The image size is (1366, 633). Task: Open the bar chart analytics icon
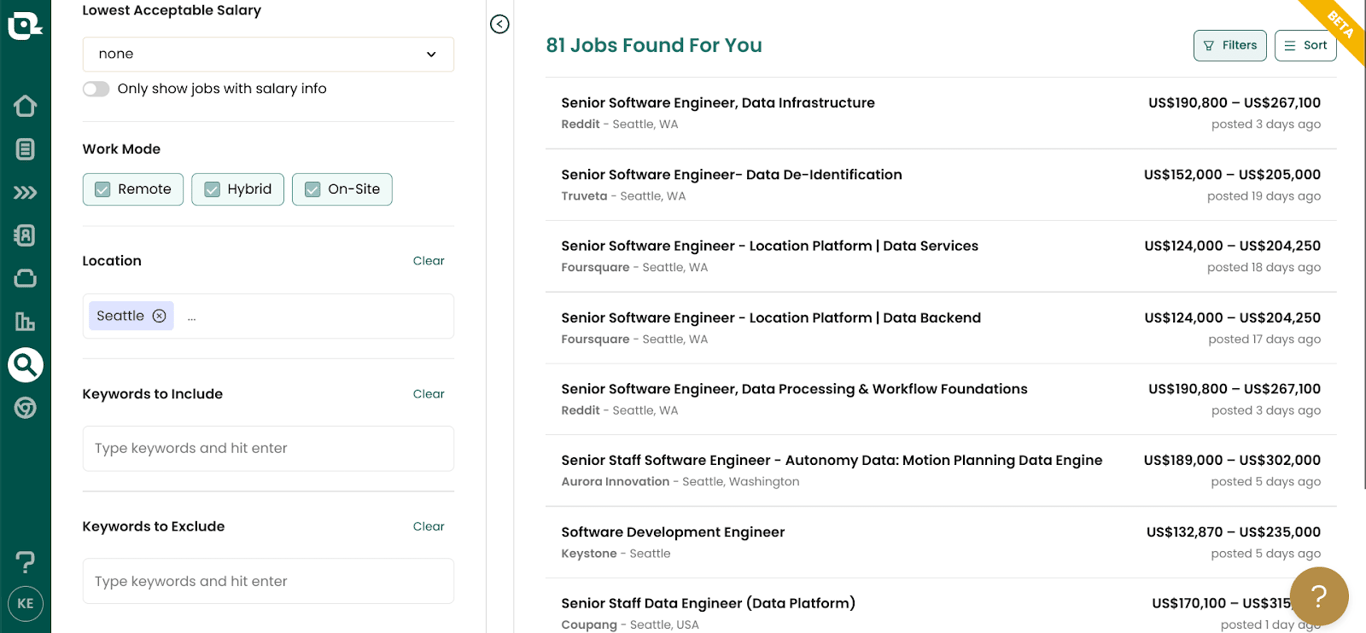tap(25, 321)
